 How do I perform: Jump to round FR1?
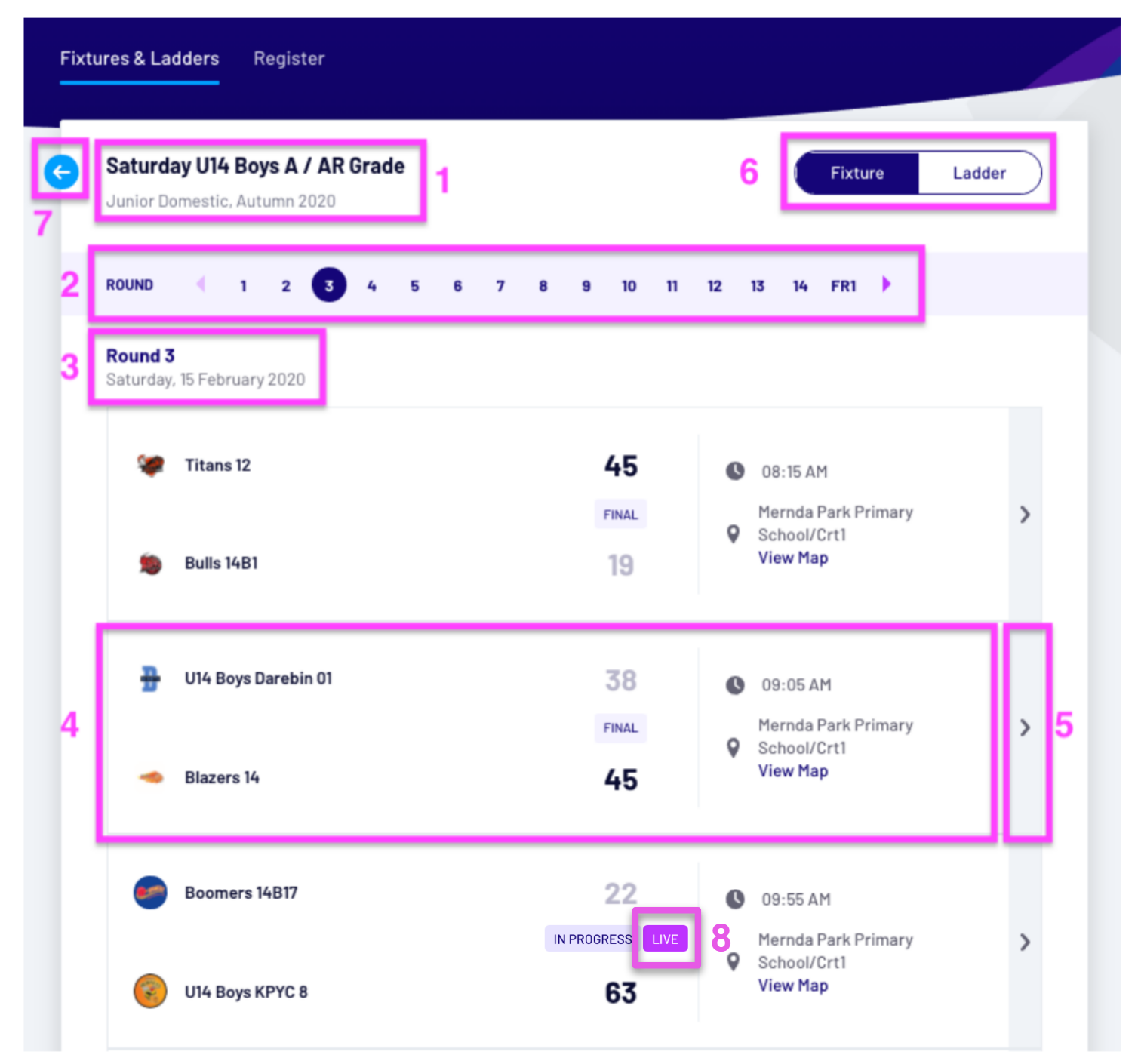[843, 286]
